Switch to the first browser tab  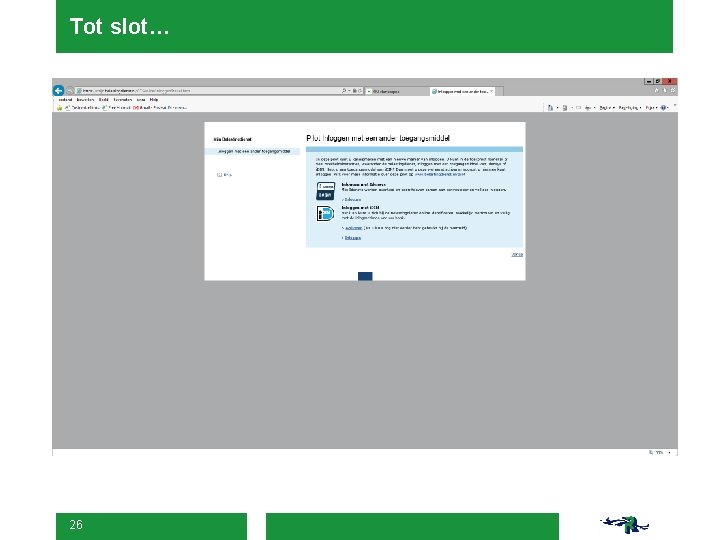pos(397,91)
